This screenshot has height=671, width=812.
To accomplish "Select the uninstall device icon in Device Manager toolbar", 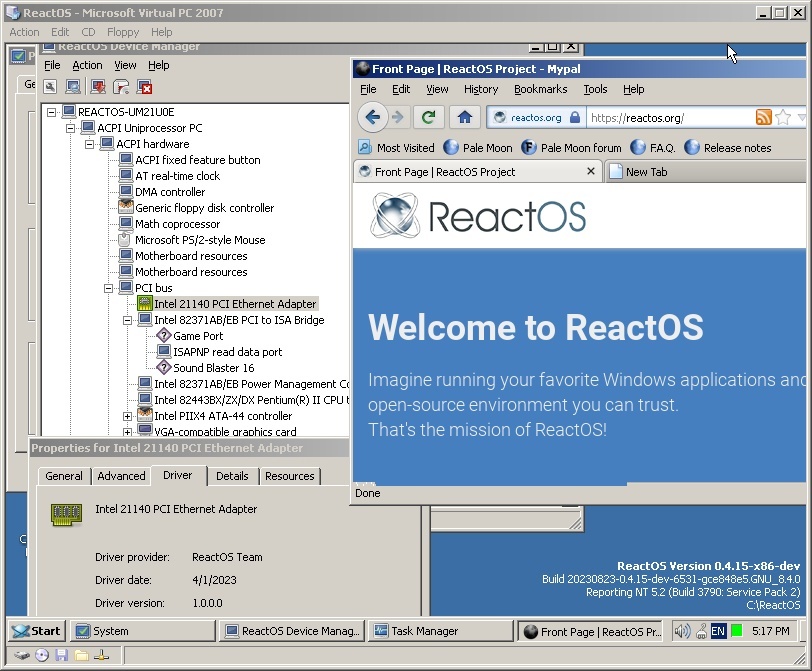I will point(146,88).
